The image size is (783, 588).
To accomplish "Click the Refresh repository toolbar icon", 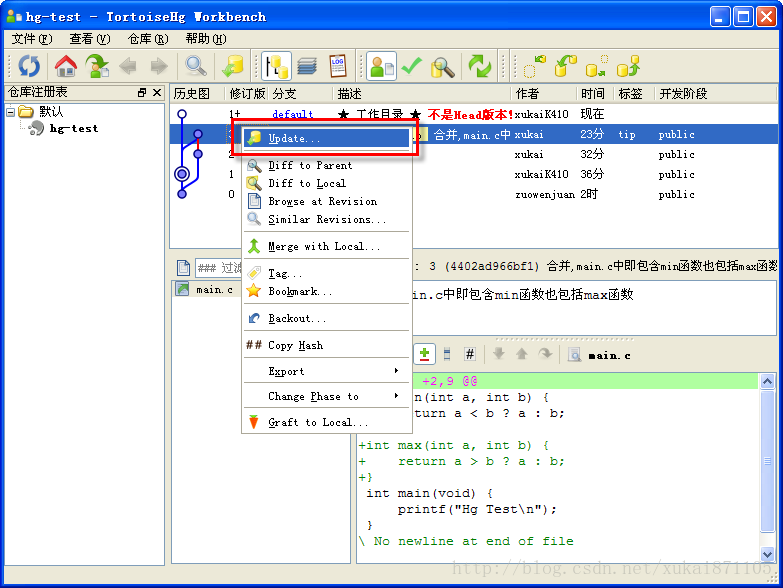I will tap(29, 66).
